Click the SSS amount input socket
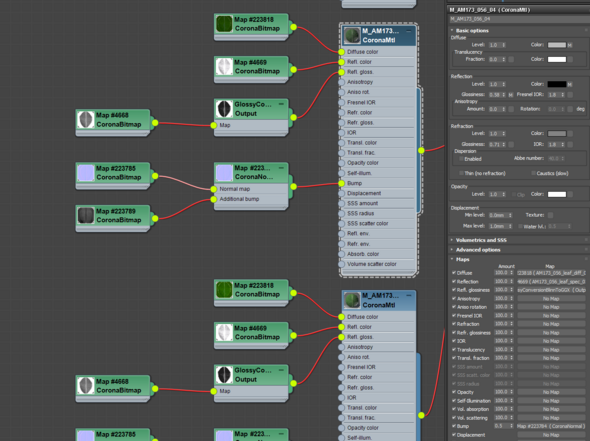590x441 pixels. pyautogui.click(x=341, y=204)
